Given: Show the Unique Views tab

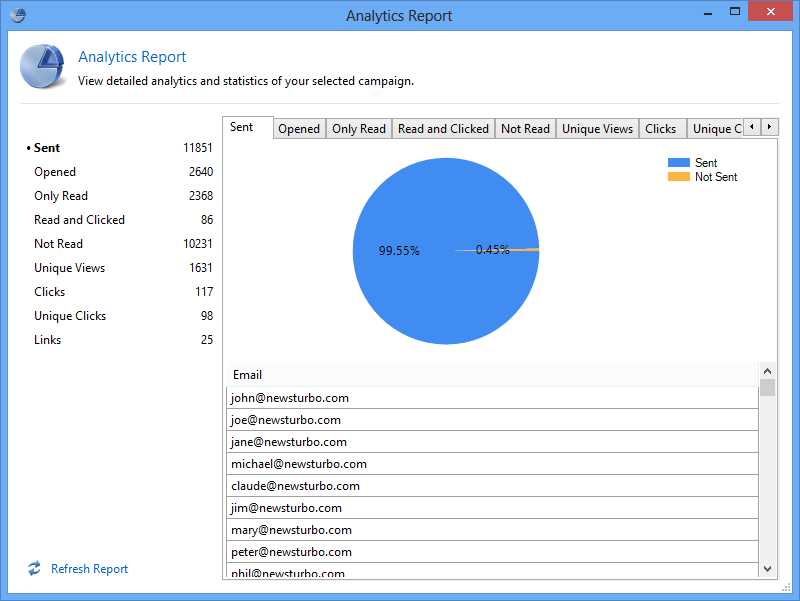Looking at the screenshot, I should (597, 128).
